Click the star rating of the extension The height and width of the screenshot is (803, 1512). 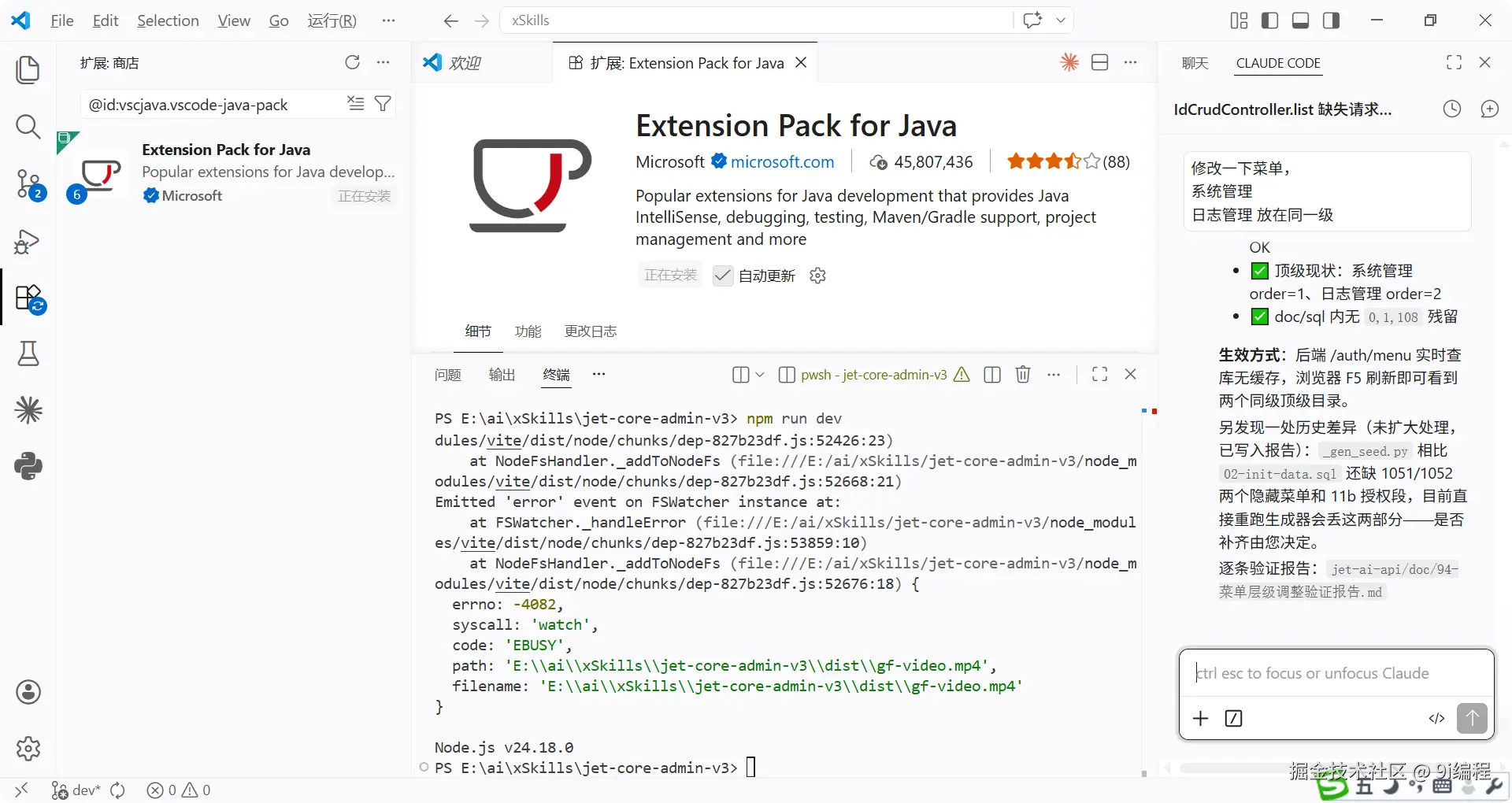click(x=1053, y=161)
